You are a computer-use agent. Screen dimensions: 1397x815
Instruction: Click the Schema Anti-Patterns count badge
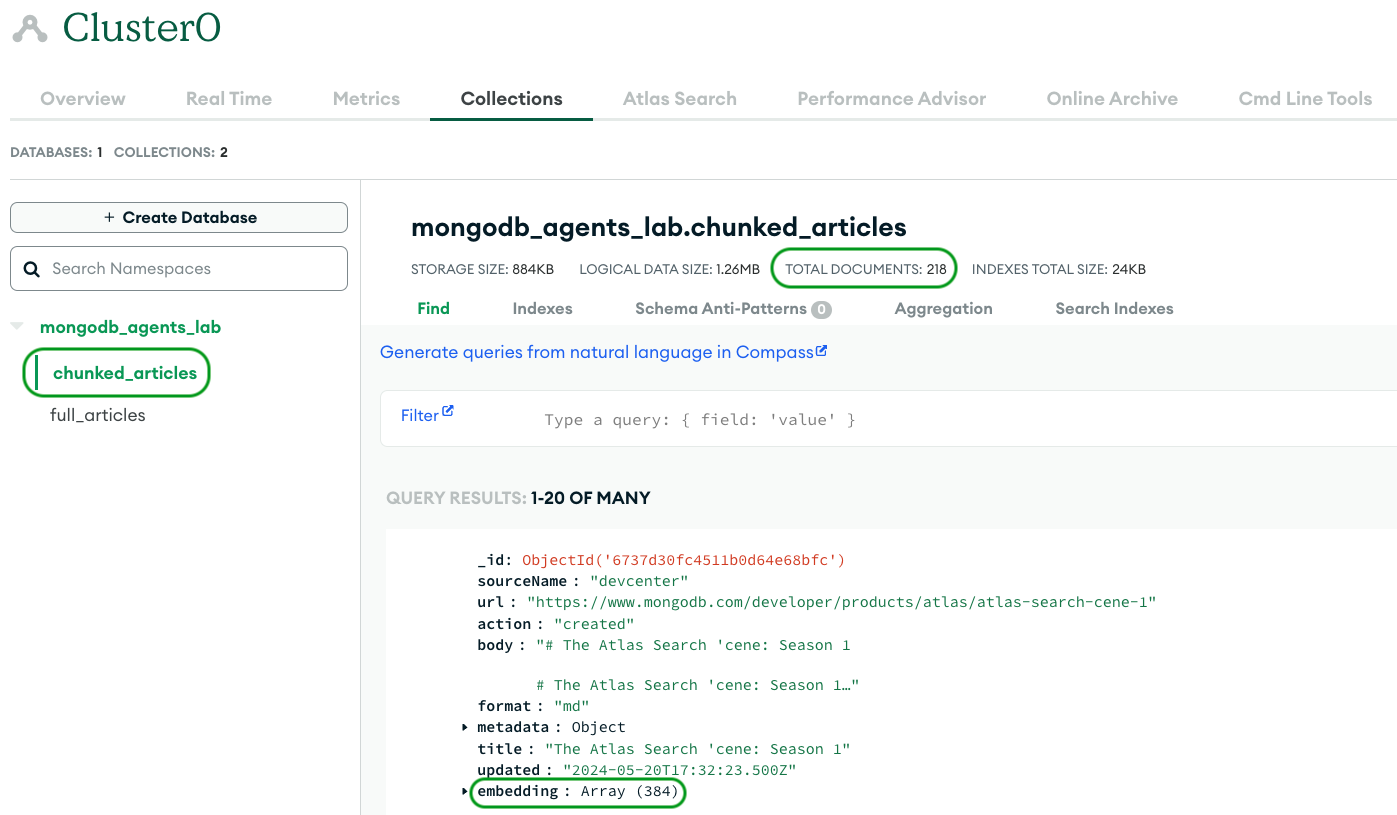click(821, 310)
